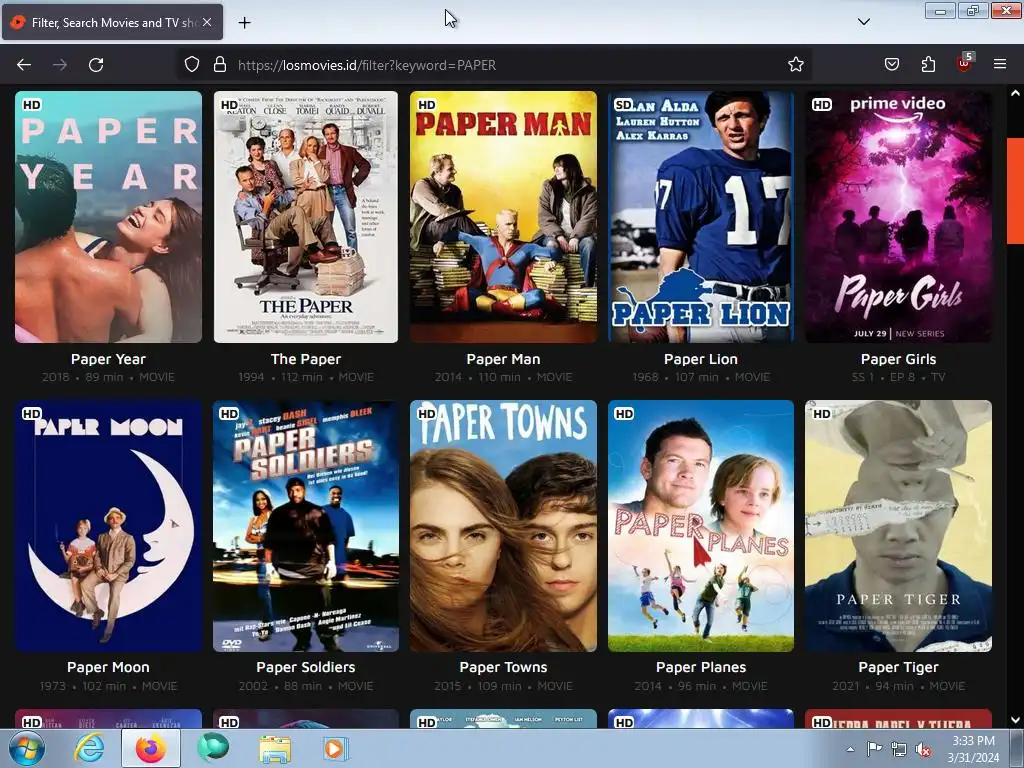This screenshot has height=768, width=1024.
Task: Open the Paper Lion poster
Action: point(701,217)
